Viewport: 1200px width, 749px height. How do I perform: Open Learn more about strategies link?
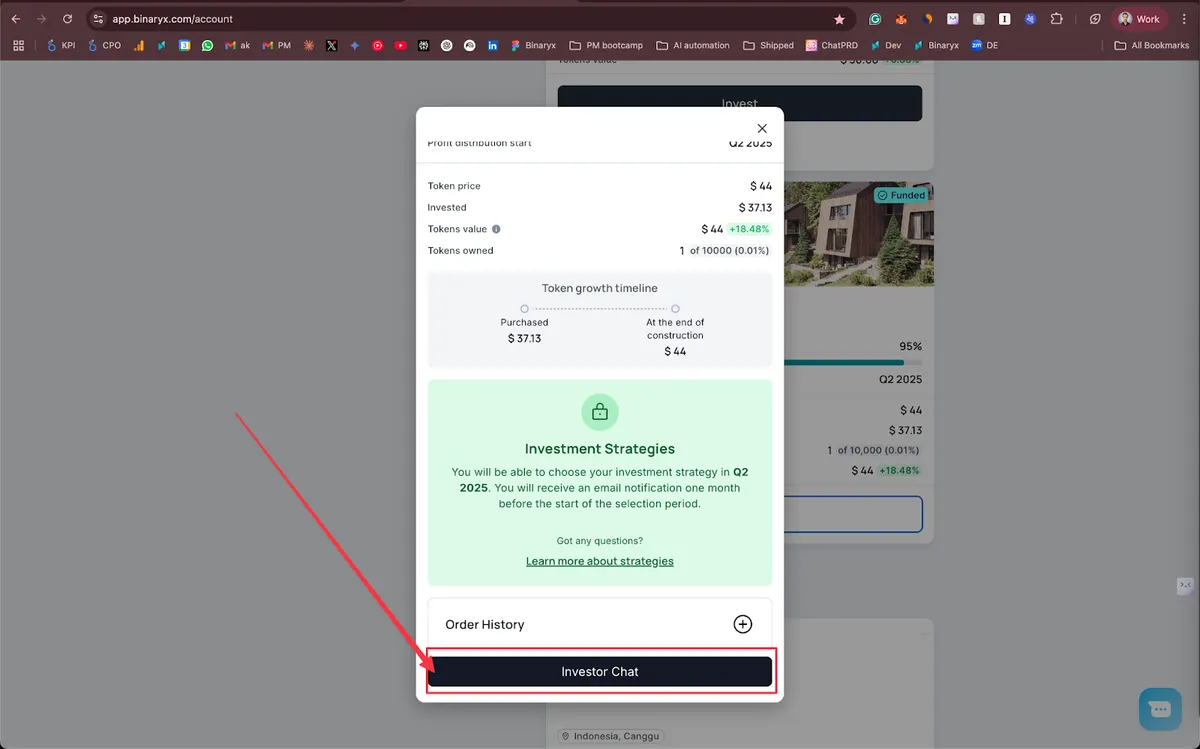600,561
